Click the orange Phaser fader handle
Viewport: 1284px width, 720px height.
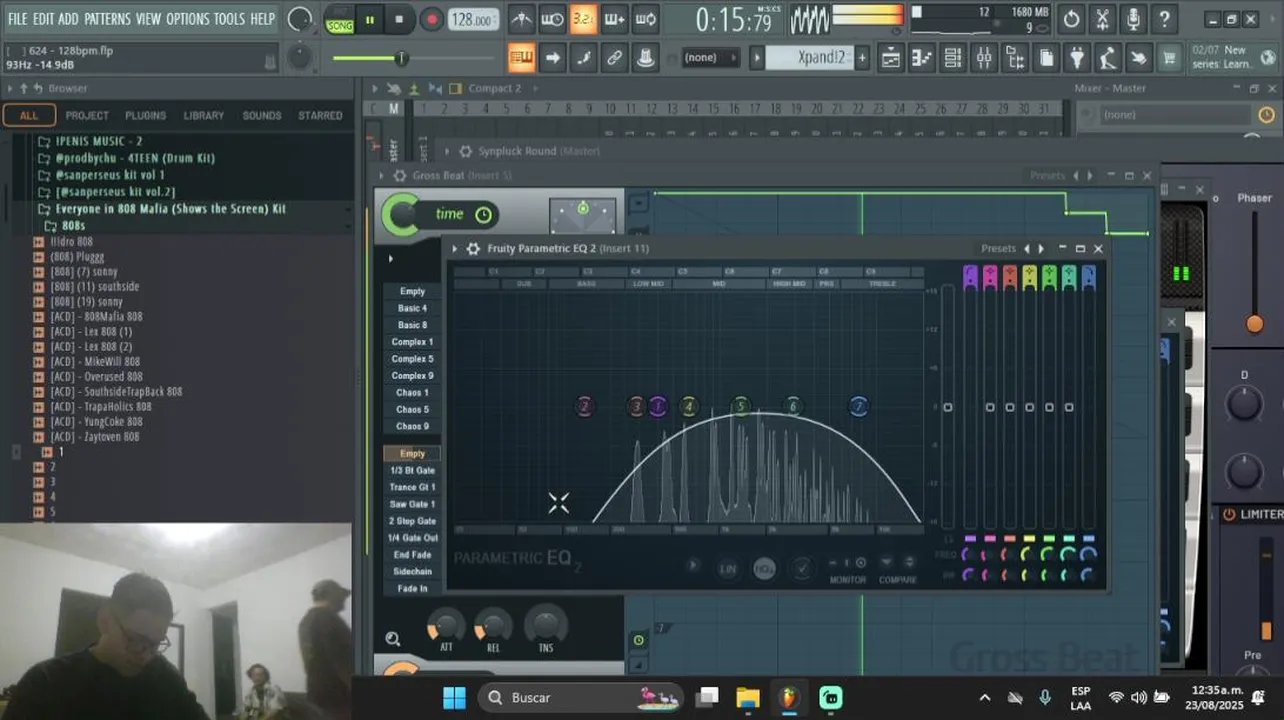[x=1255, y=323]
